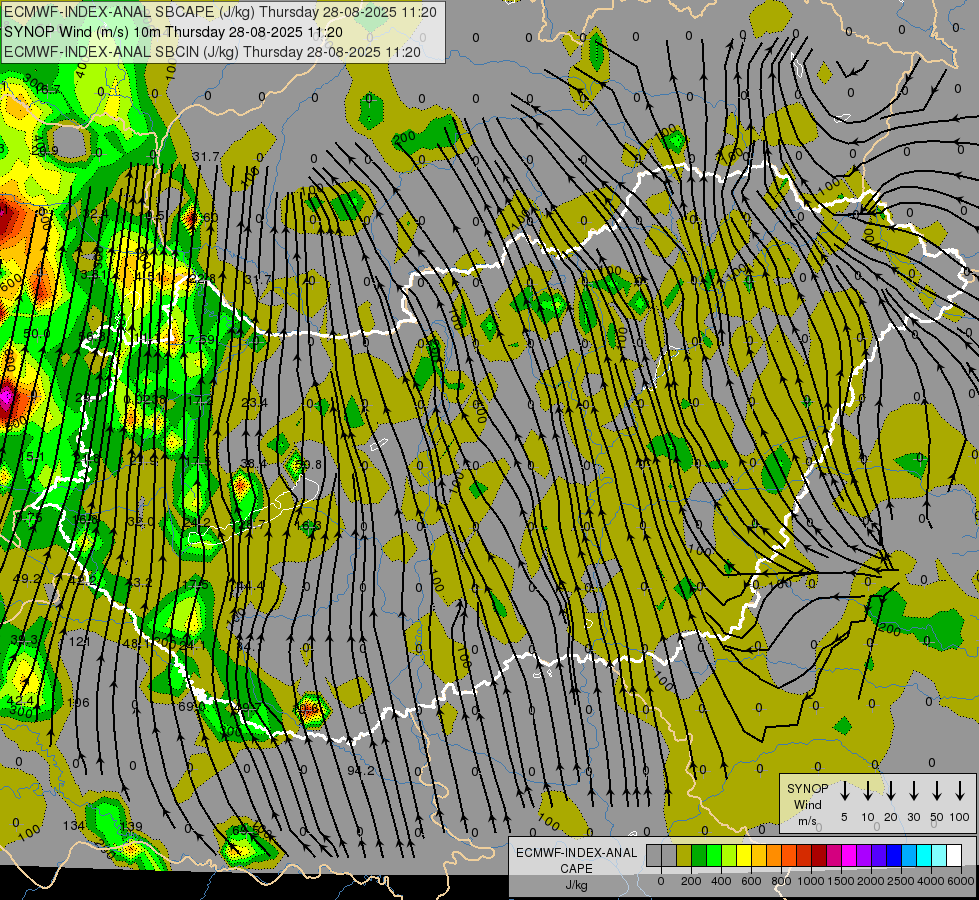Pick the dark red swatch in CAPE legend

[819, 856]
